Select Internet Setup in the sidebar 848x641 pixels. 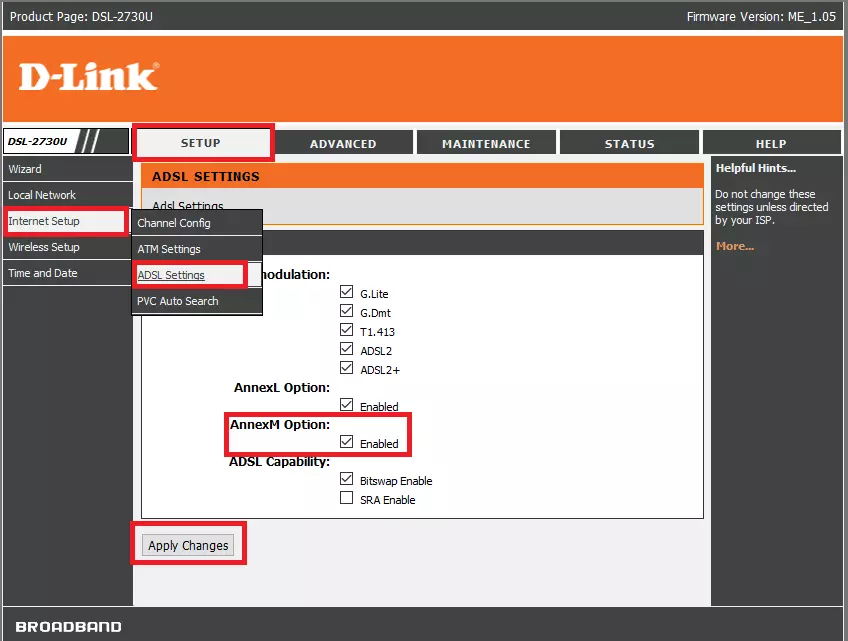[x=66, y=221]
